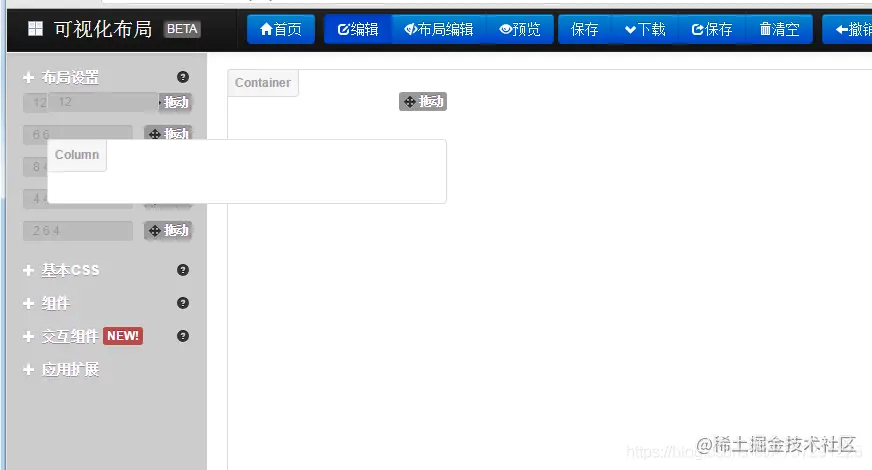
Task: Switch to 编辑 edit mode
Action: pyautogui.click(x=358, y=29)
